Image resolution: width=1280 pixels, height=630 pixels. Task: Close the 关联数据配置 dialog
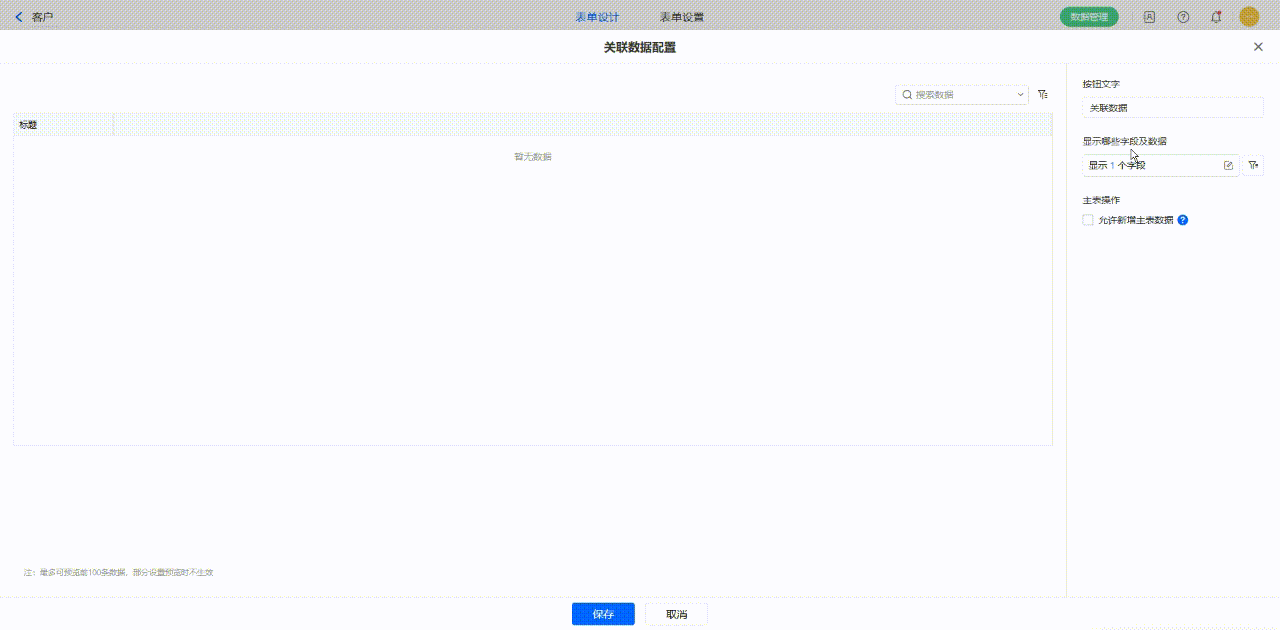click(x=1258, y=47)
